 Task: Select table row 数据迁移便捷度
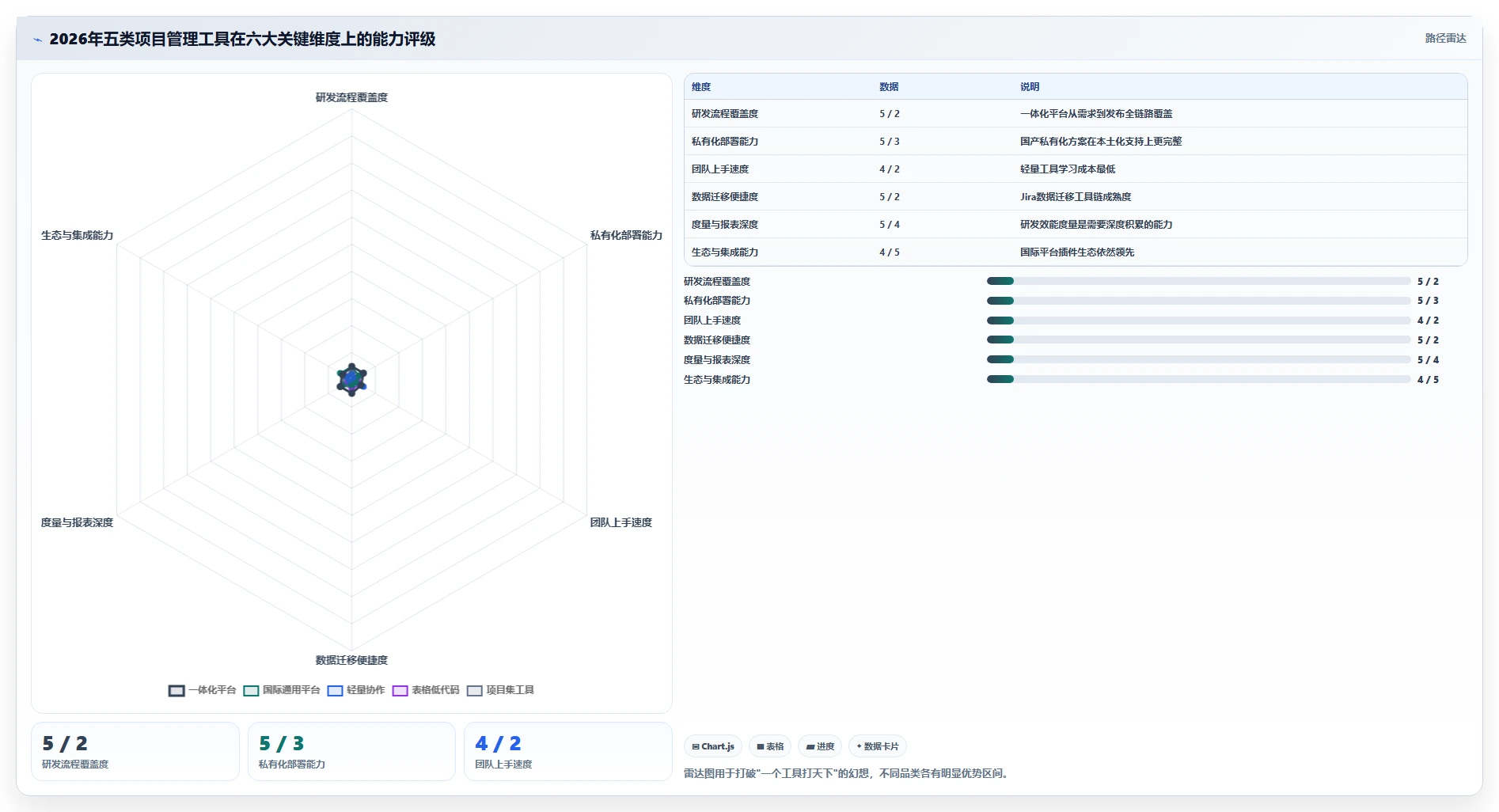click(x=1076, y=197)
